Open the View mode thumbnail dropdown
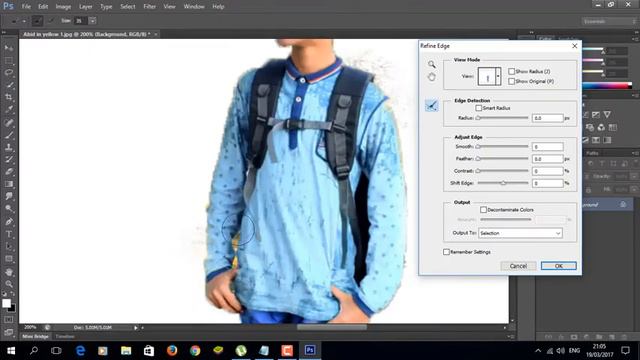 [498, 76]
